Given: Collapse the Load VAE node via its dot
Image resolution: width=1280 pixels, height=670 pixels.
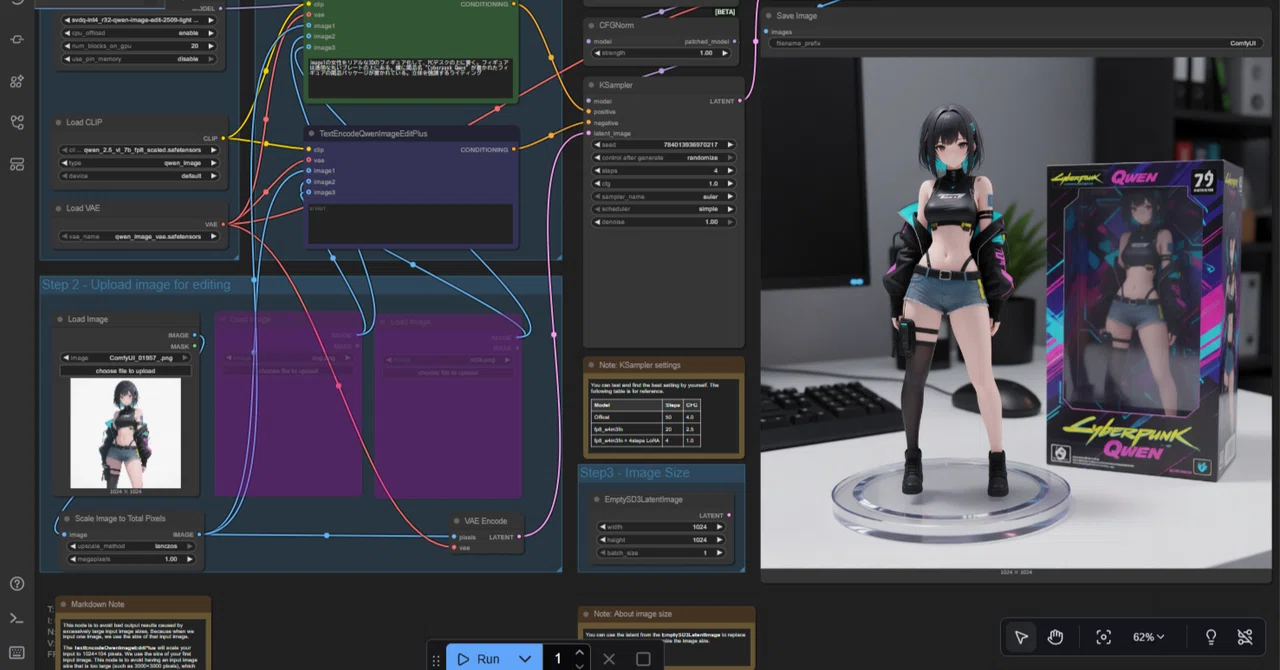Looking at the screenshot, I should (59, 208).
